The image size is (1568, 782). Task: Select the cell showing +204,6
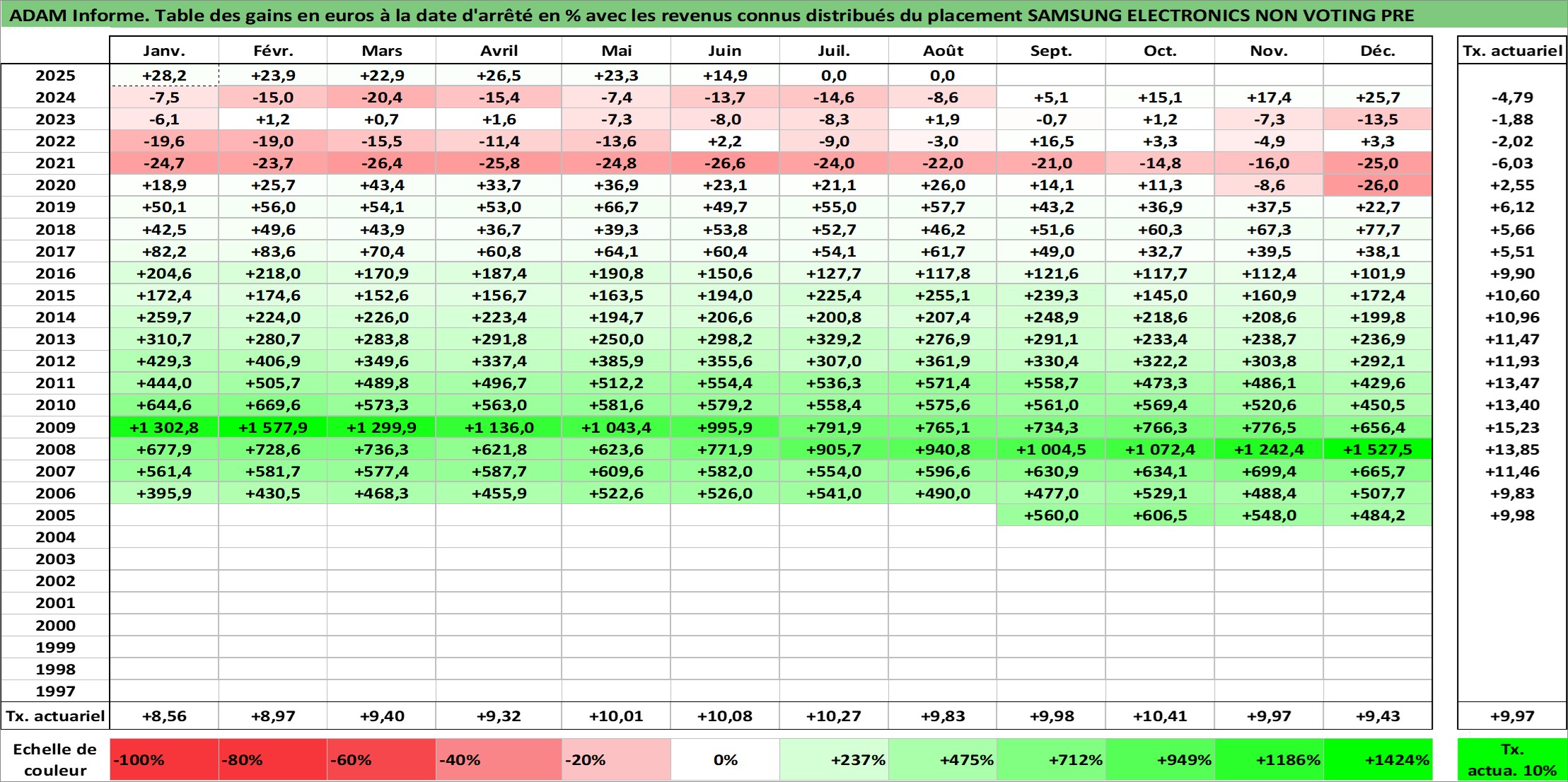(x=164, y=273)
